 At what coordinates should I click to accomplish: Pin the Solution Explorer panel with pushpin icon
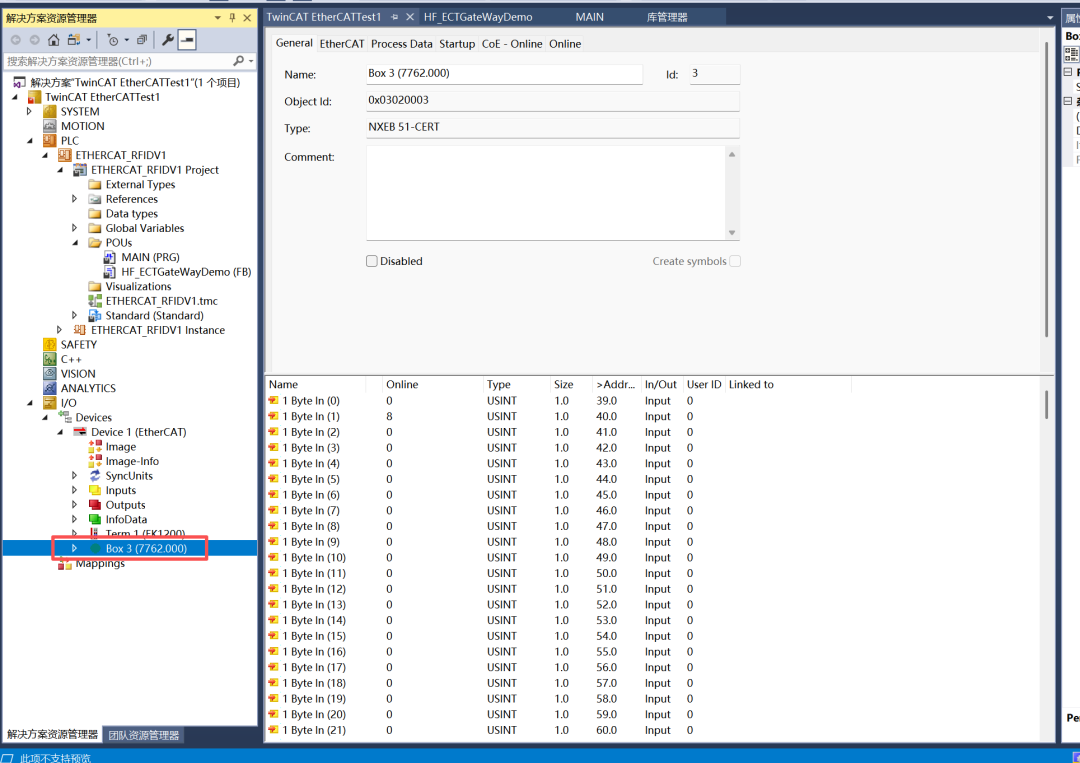pyautogui.click(x=233, y=18)
